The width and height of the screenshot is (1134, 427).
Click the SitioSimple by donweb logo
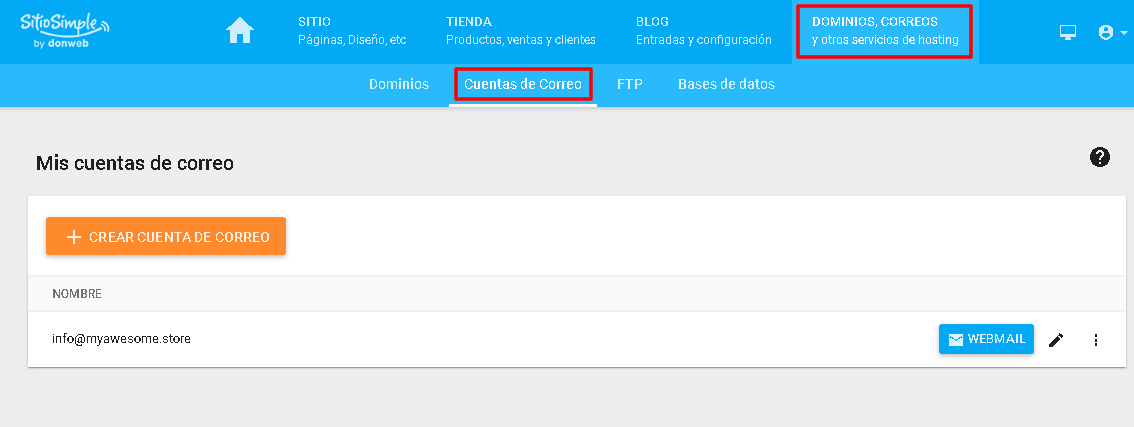click(x=66, y=29)
